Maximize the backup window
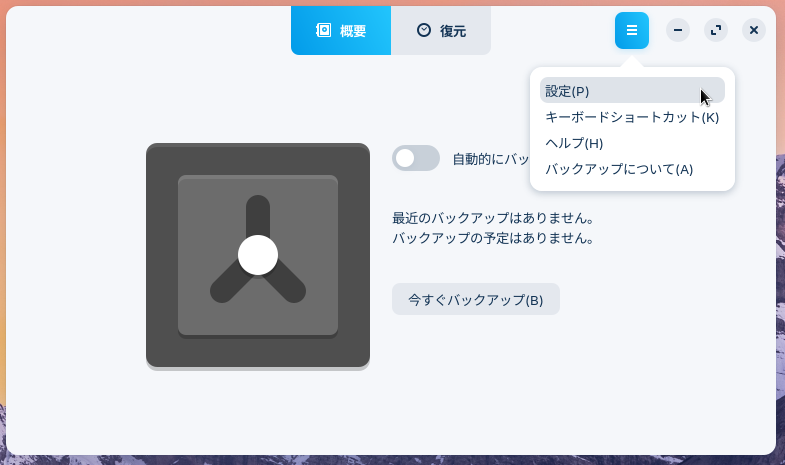 [x=716, y=30]
